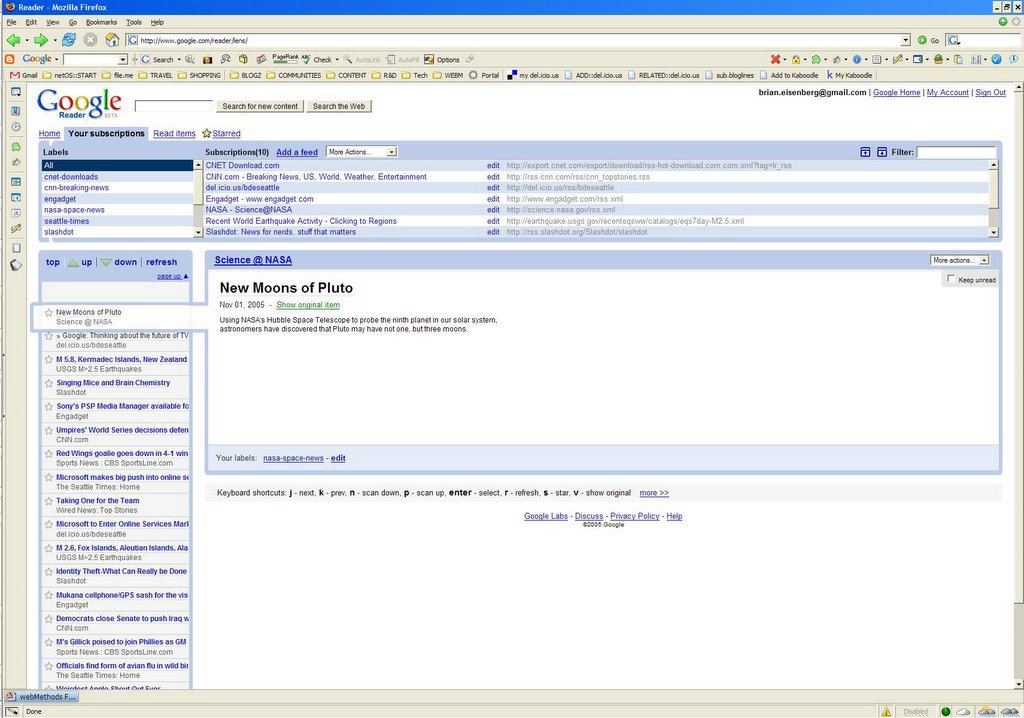Click the Search for new content button
Viewport: 1024px width, 718px height.
click(260, 106)
